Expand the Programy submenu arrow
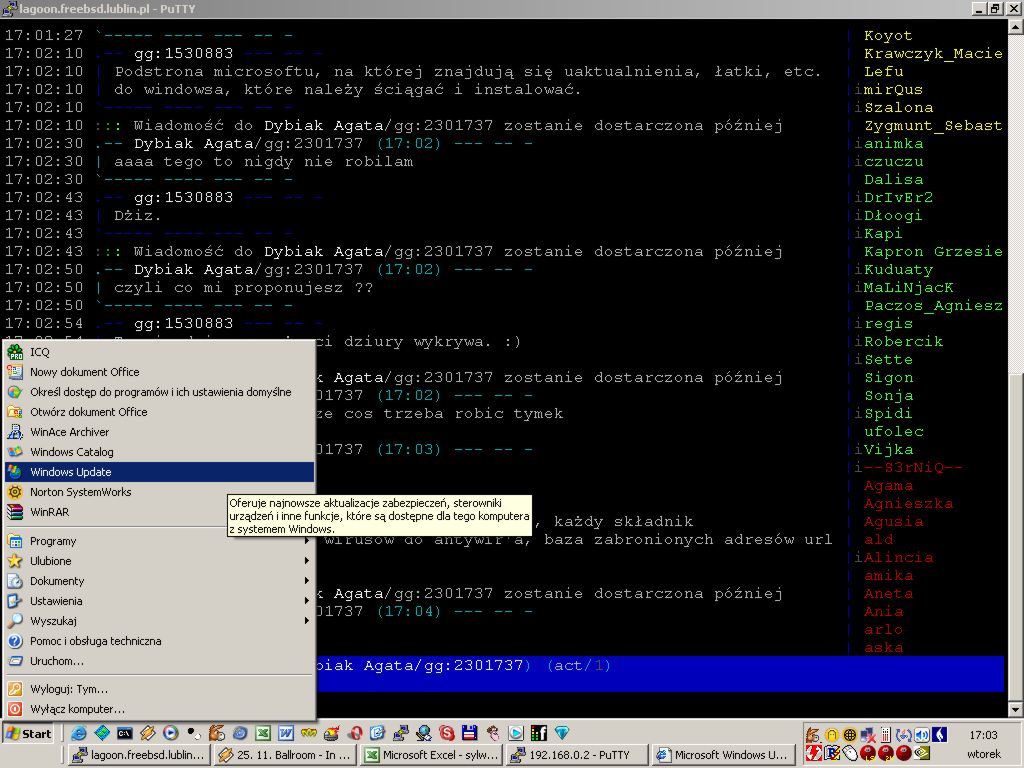 [306, 541]
